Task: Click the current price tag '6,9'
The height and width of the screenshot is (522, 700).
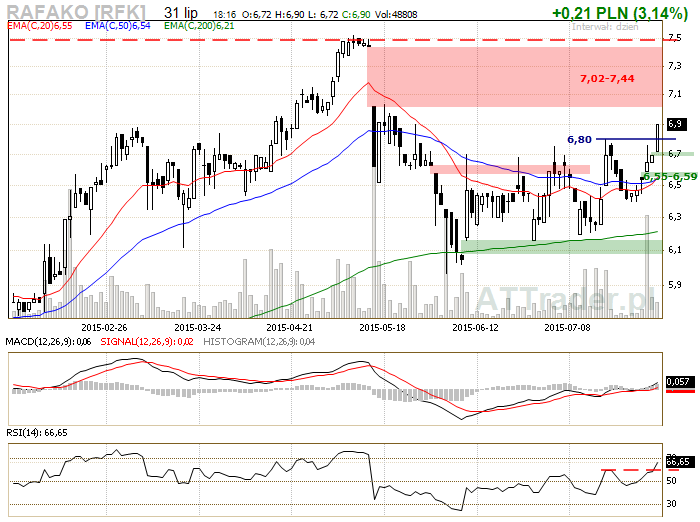Action: click(x=675, y=124)
